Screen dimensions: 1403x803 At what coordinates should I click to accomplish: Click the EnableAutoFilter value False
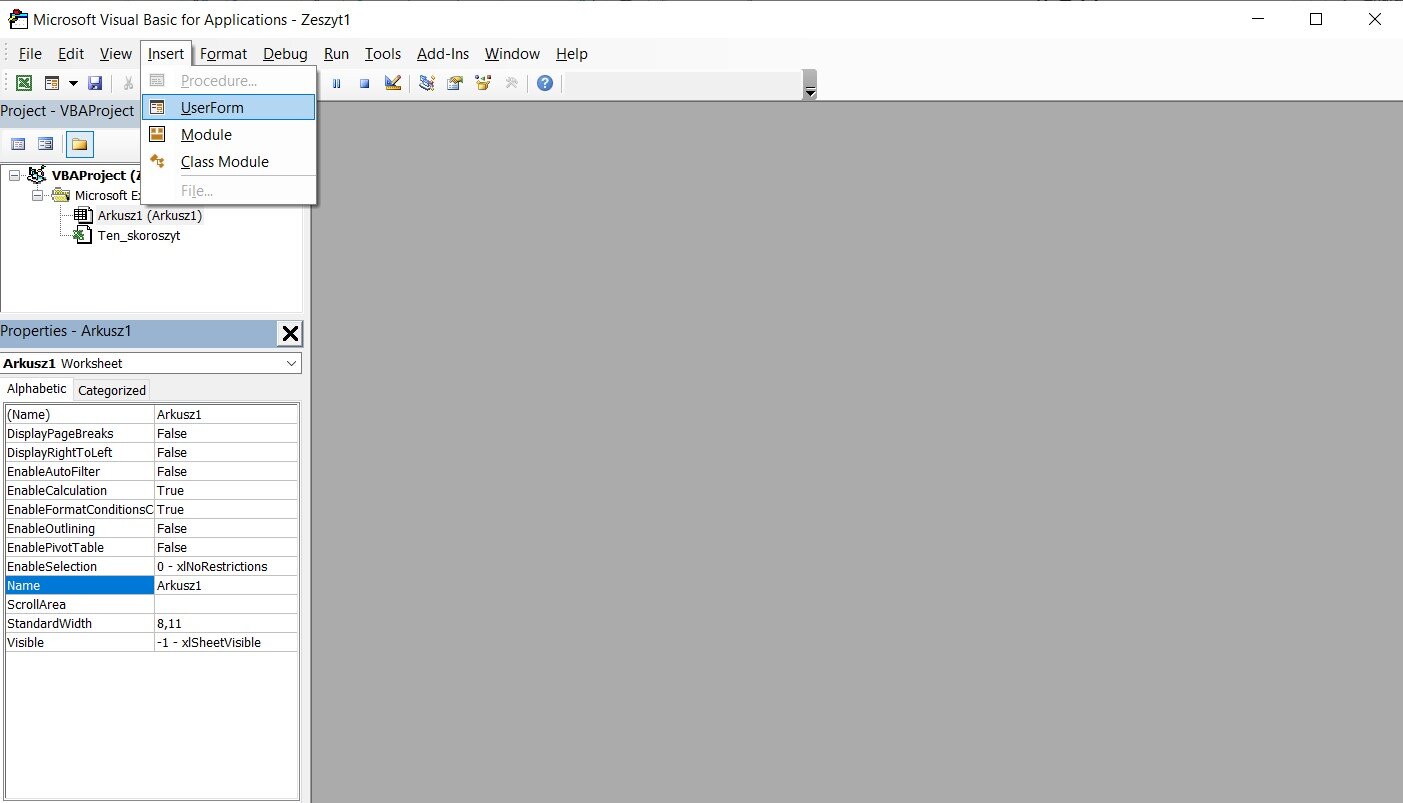(x=226, y=471)
